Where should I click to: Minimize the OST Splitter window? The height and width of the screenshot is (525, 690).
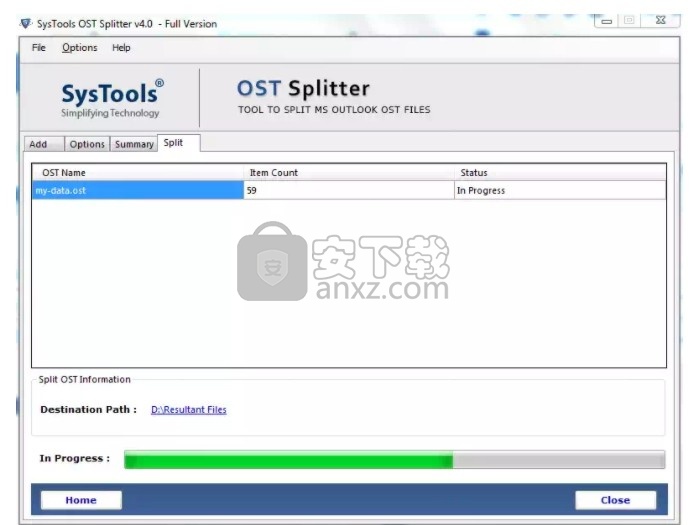(606, 21)
